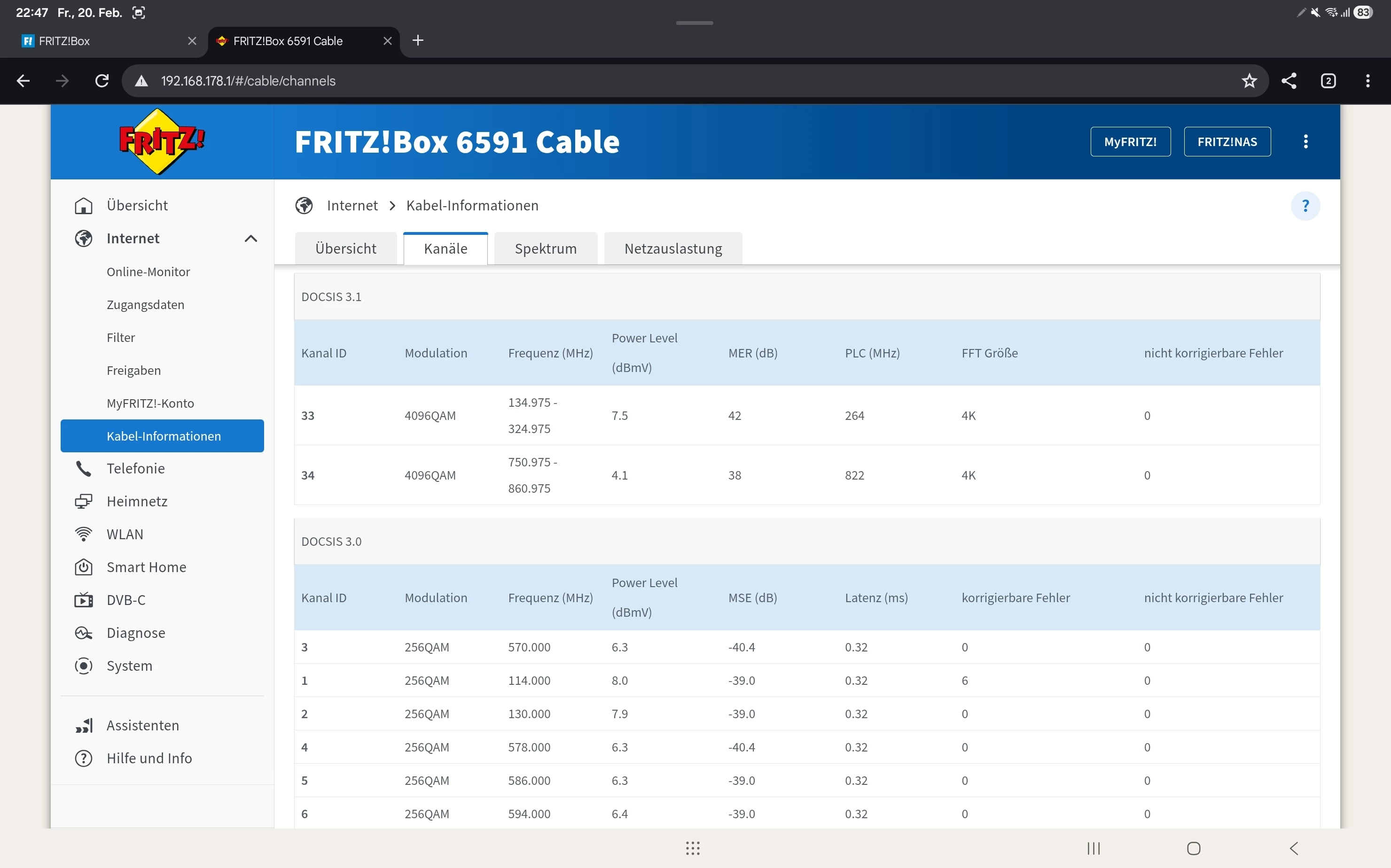
Task: Open the Telefonie sidebar section
Action: 135,468
